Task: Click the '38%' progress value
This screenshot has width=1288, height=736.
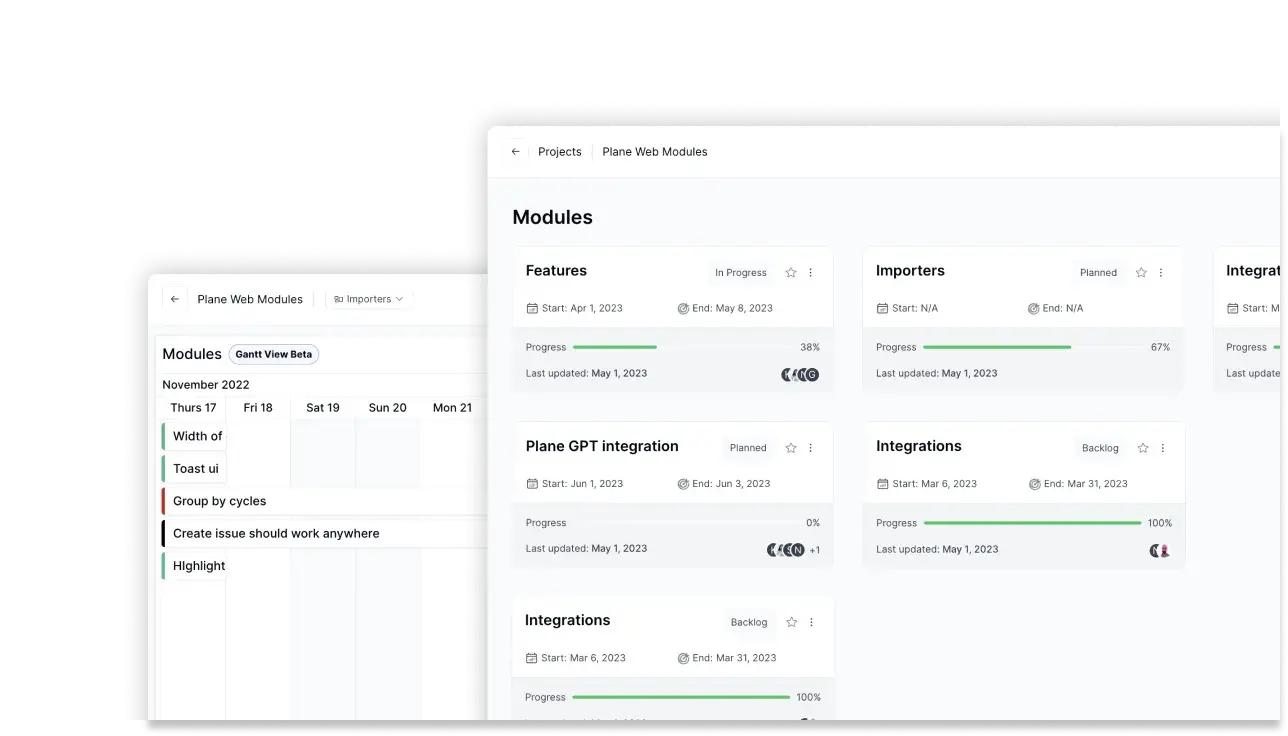Action: [x=810, y=348]
